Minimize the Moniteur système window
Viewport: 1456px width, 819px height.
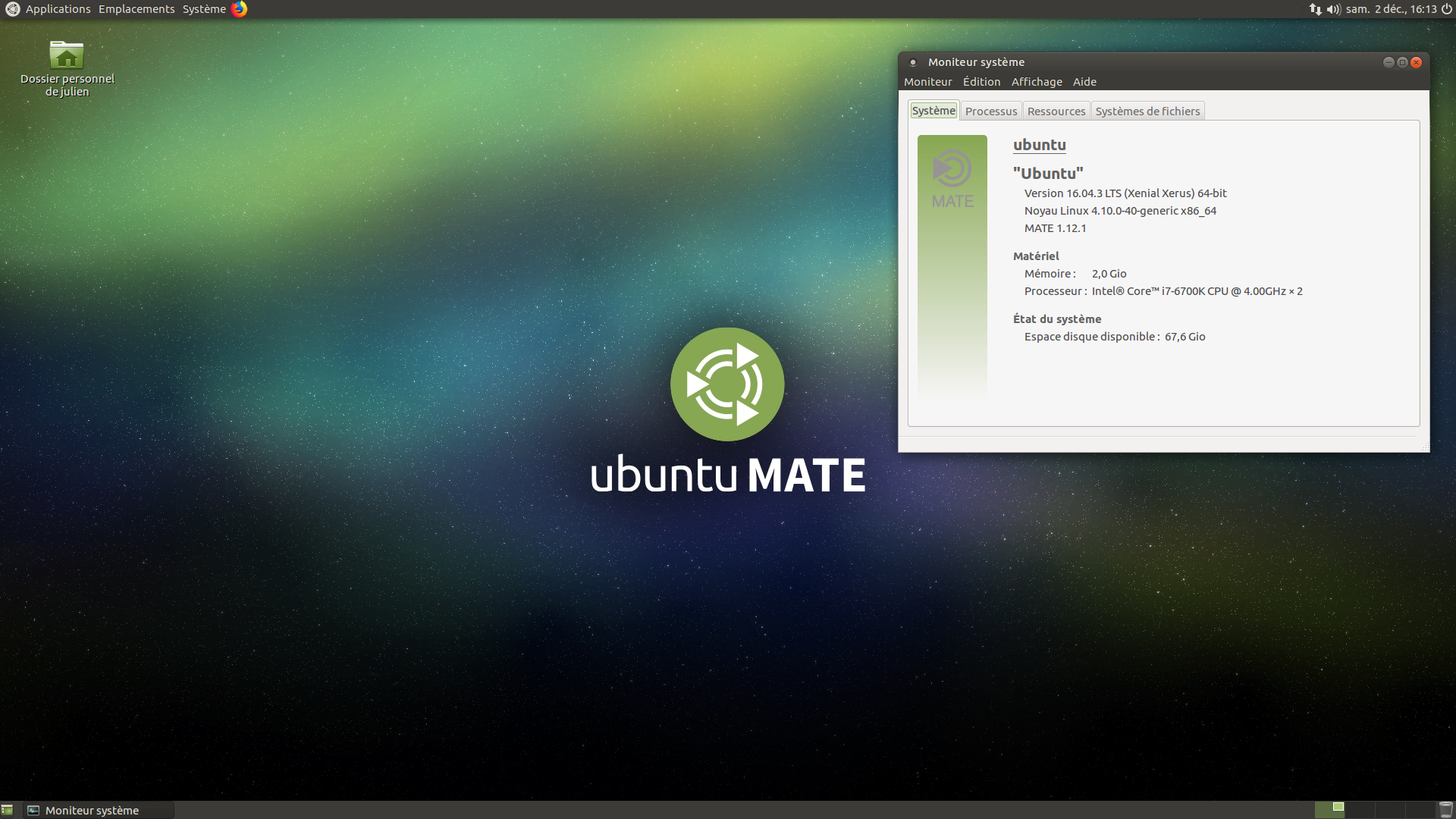coord(1389,62)
